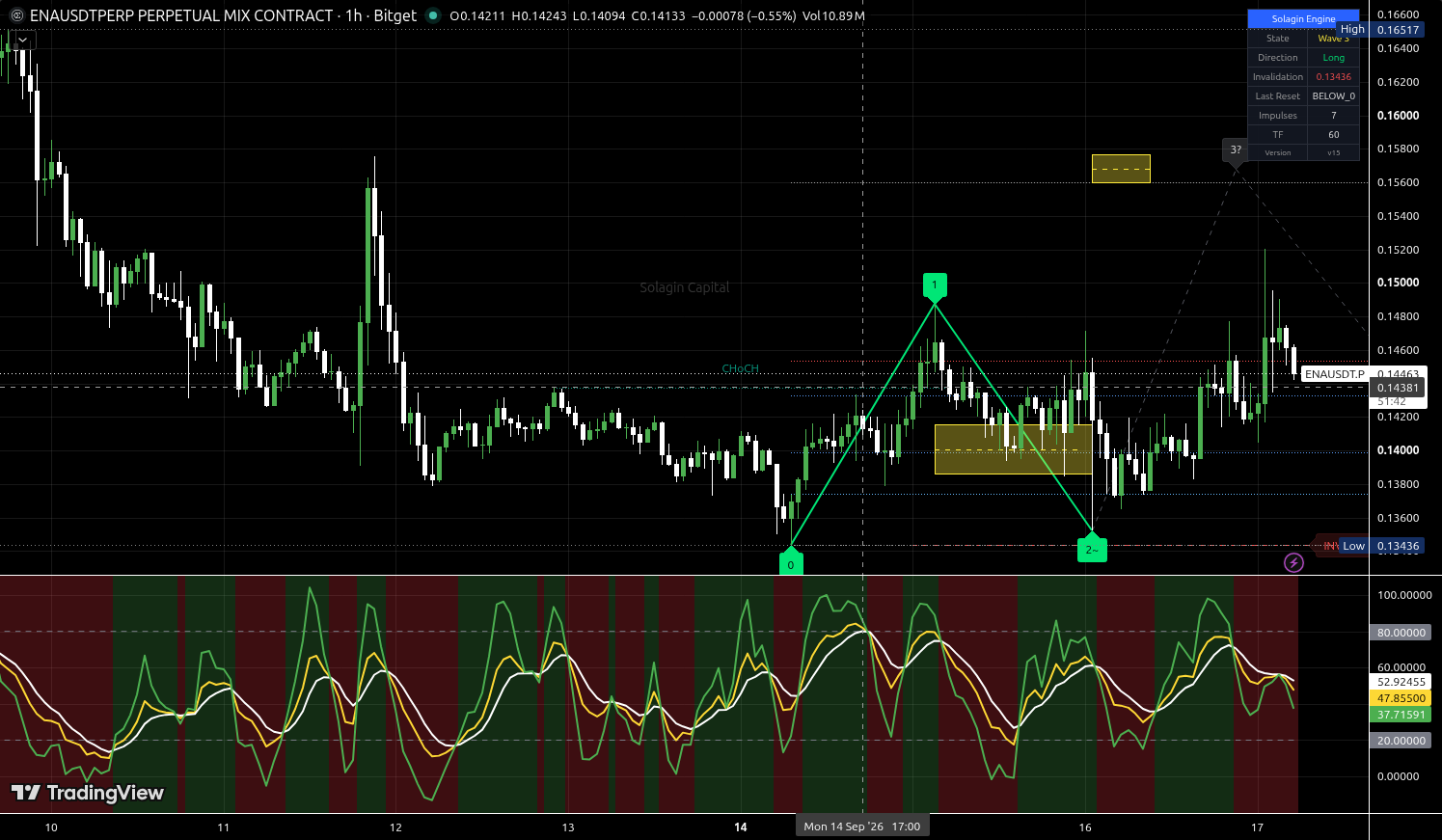This screenshot has width=1442, height=840.
Task: Click the ENAUSDT.P last price label
Action: point(1335,374)
